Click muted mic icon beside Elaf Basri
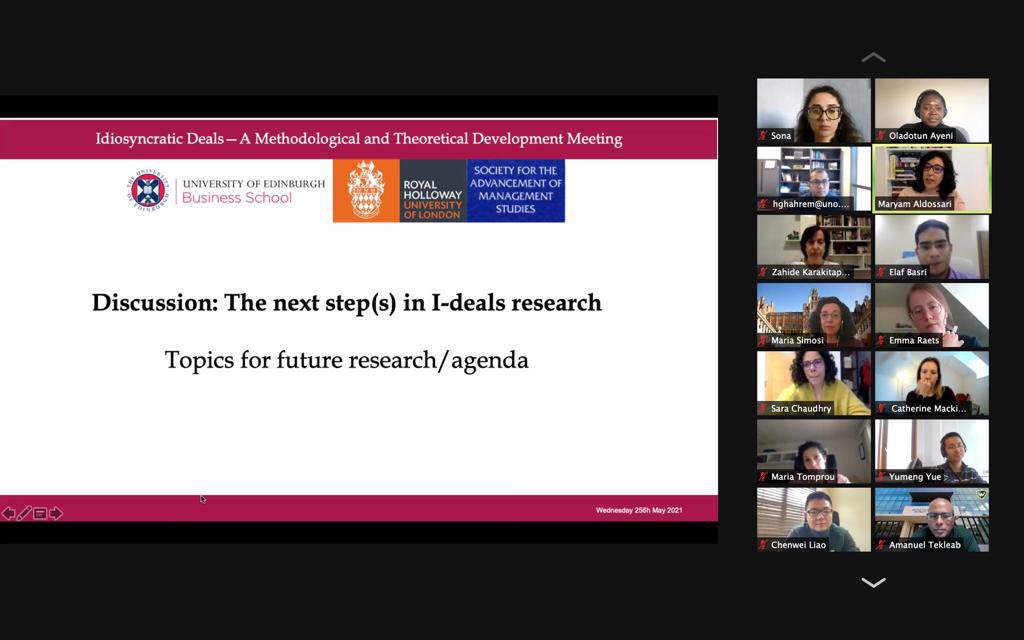1024x640 pixels. 881,272
